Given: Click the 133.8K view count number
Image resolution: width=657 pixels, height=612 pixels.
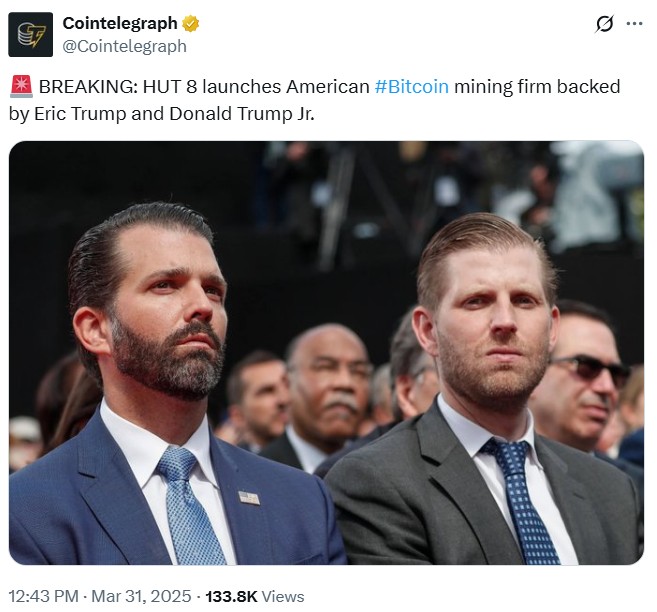Looking at the screenshot, I should [231, 596].
